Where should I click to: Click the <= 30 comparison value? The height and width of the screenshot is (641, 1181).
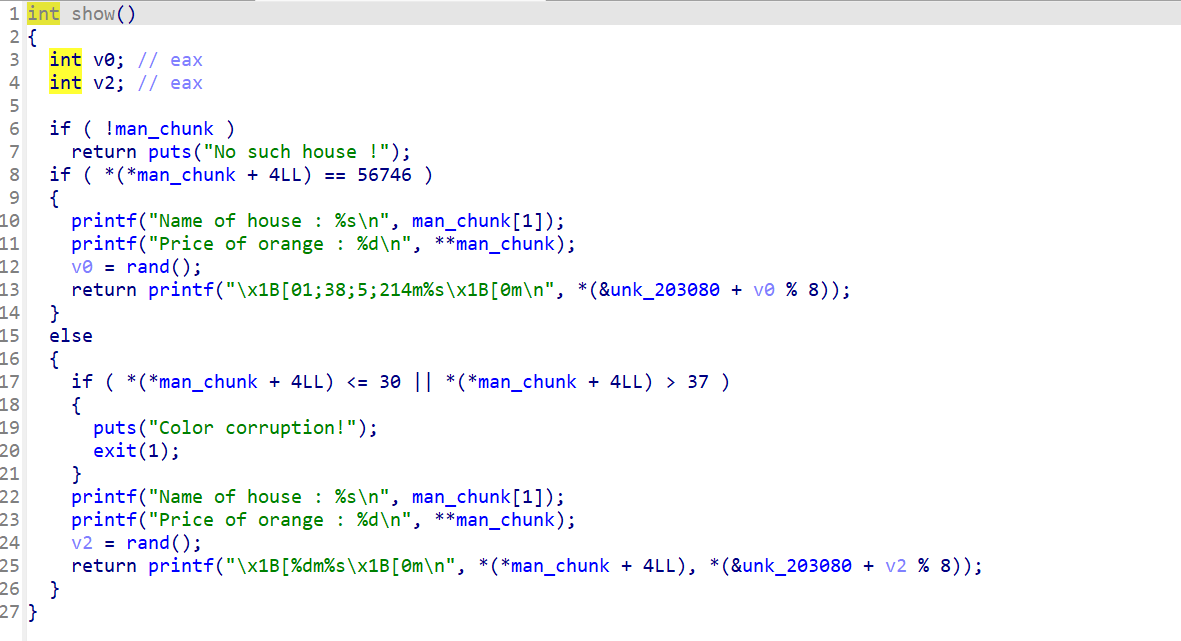[x=389, y=382]
